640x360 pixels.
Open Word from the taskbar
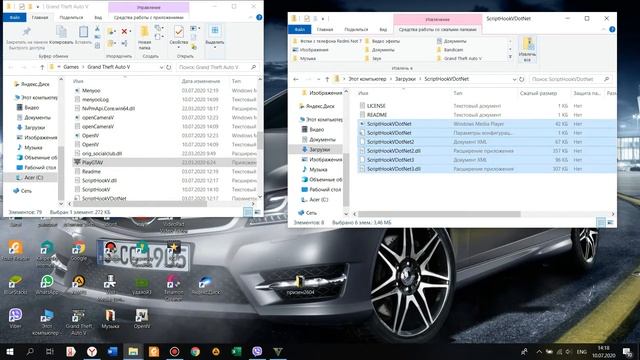(x=112, y=351)
